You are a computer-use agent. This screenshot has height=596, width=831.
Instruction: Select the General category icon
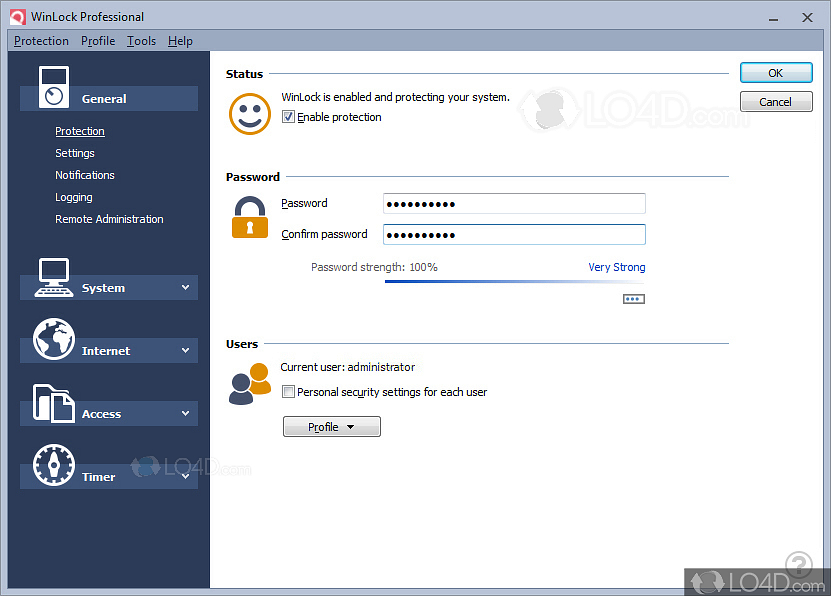point(52,86)
